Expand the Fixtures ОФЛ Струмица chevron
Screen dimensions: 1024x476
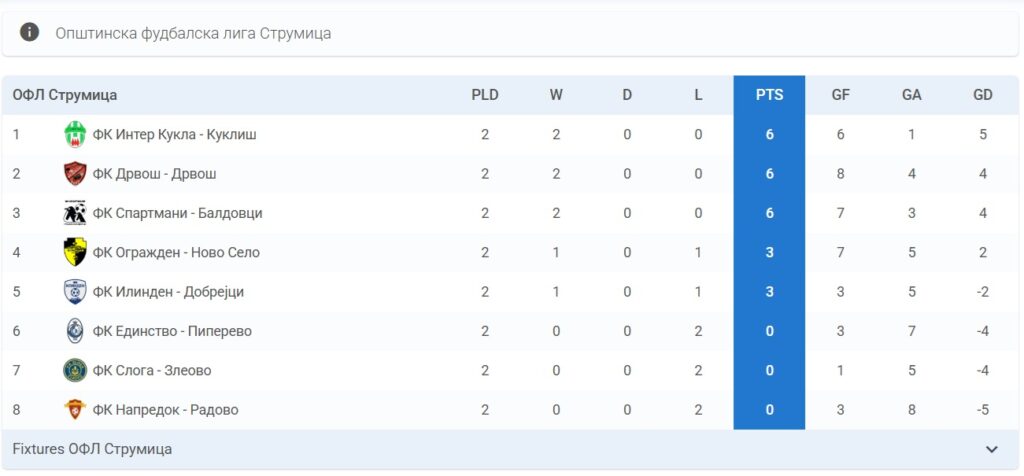point(991,449)
